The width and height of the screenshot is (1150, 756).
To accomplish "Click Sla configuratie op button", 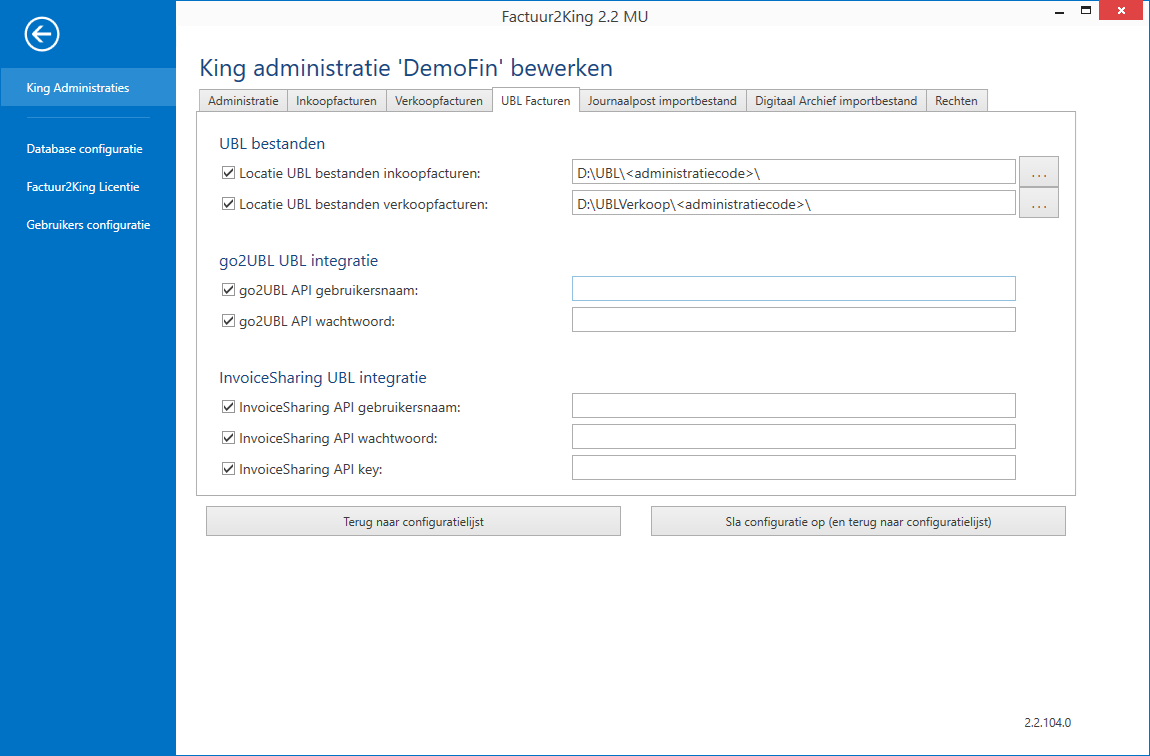I will (x=858, y=521).
